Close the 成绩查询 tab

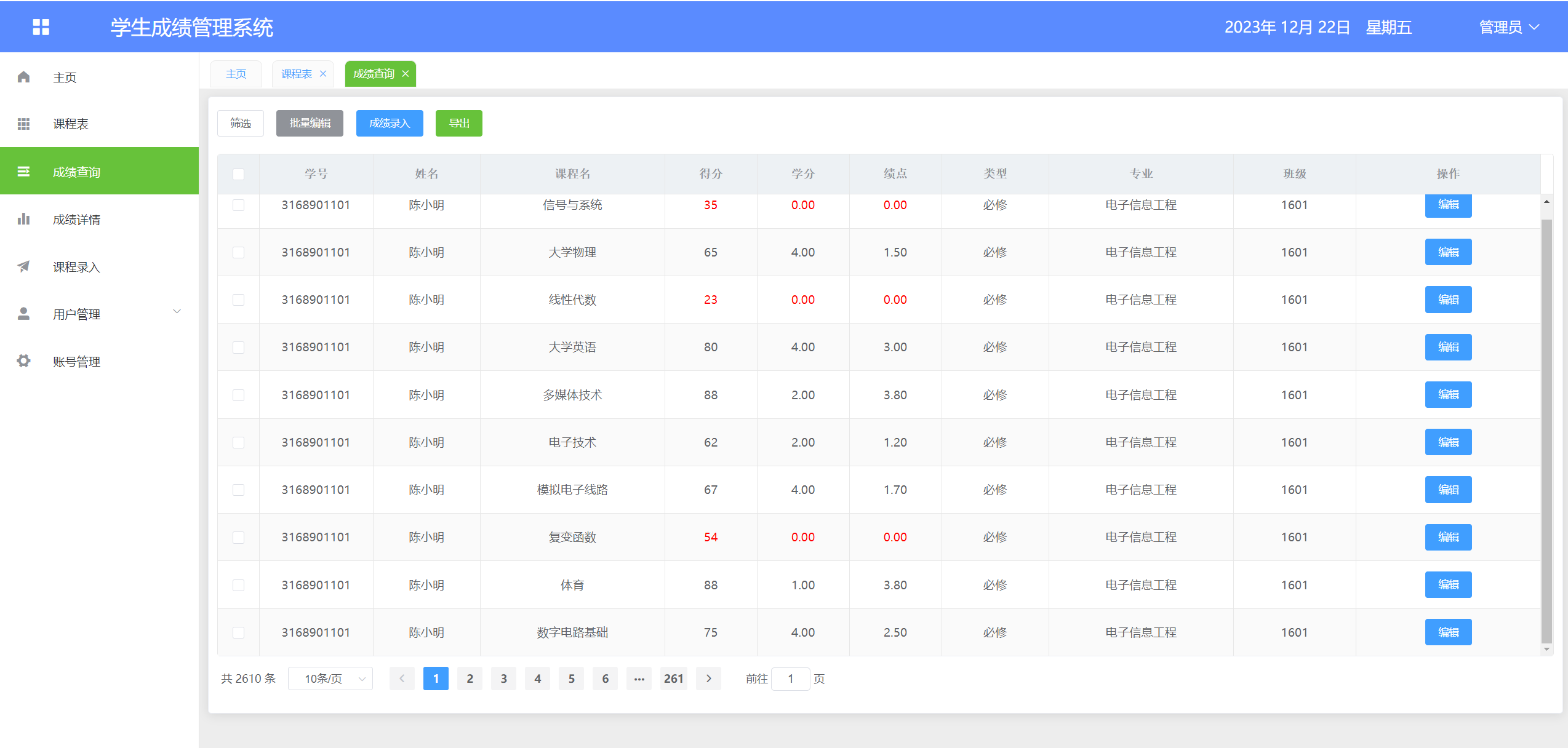[406, 74]
